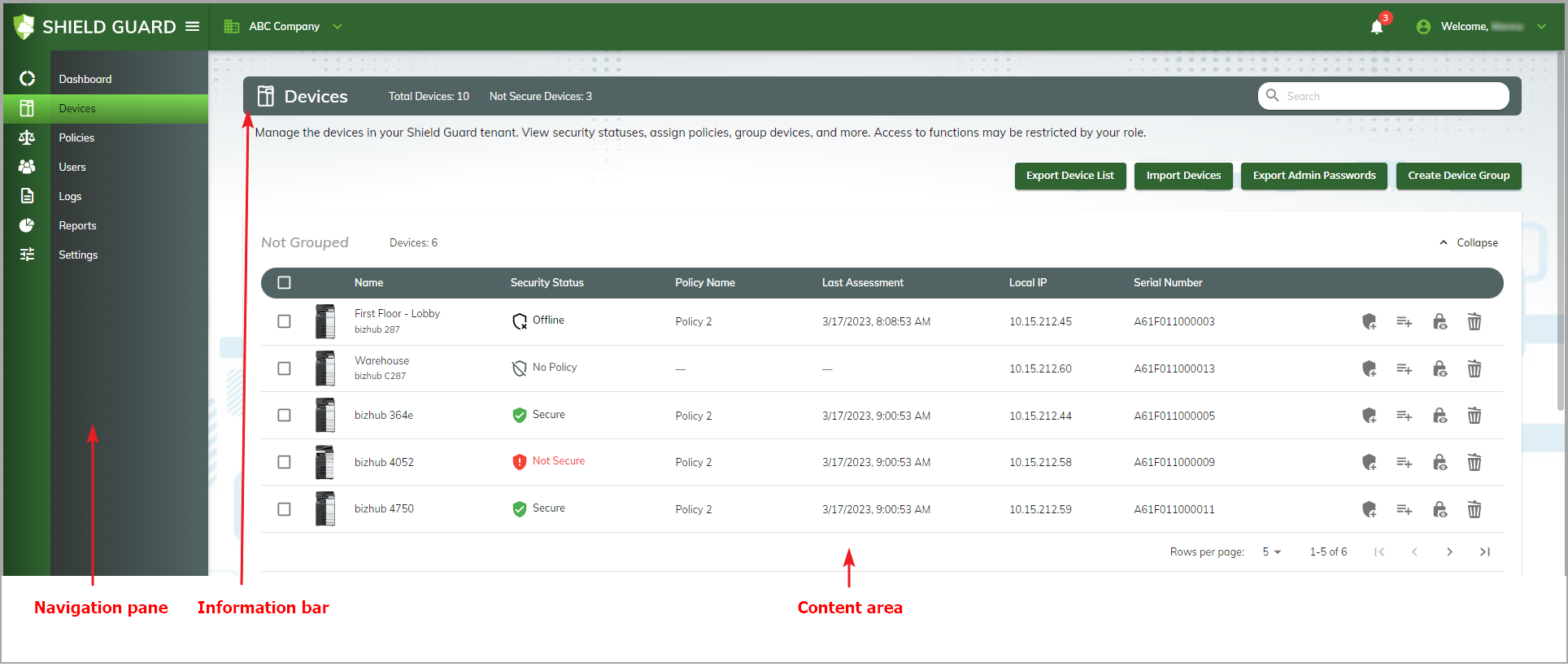Collapse the Not Grouped device section
Screen dimensions: 1568x667
click(x=1469, y=243)
